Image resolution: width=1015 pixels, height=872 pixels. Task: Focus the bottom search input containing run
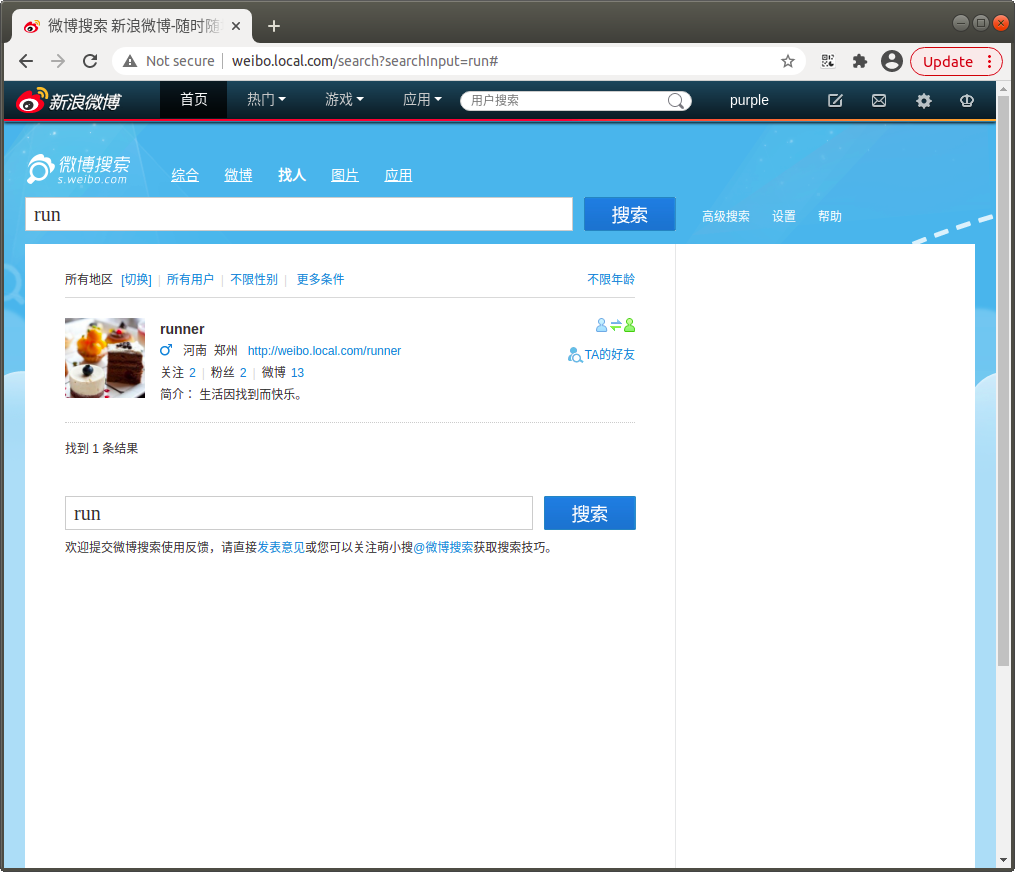click(298, 513)
